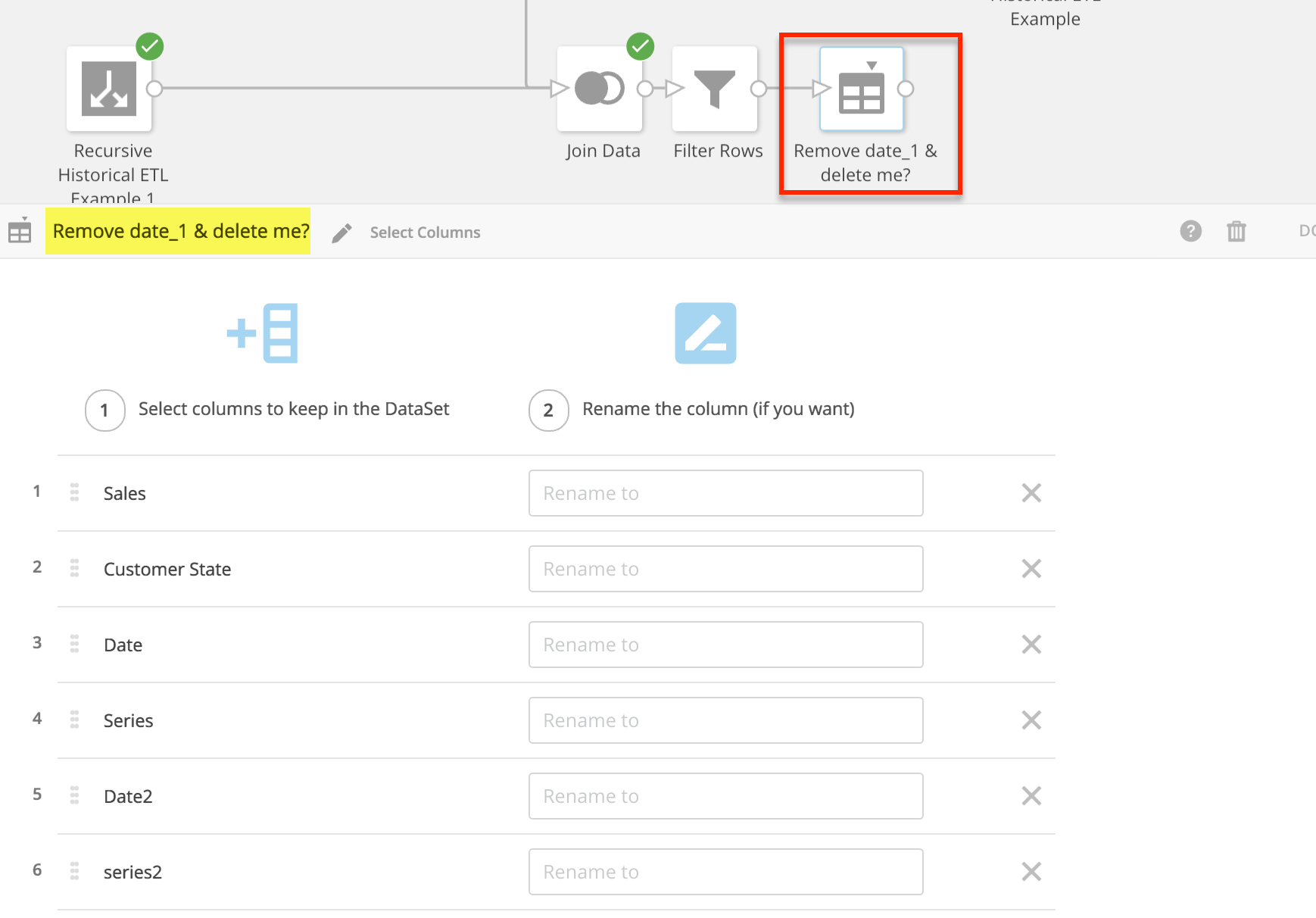Open help via the question mark icon
The width and height of the screenshot is (1316, 918).
[1191, 231]
